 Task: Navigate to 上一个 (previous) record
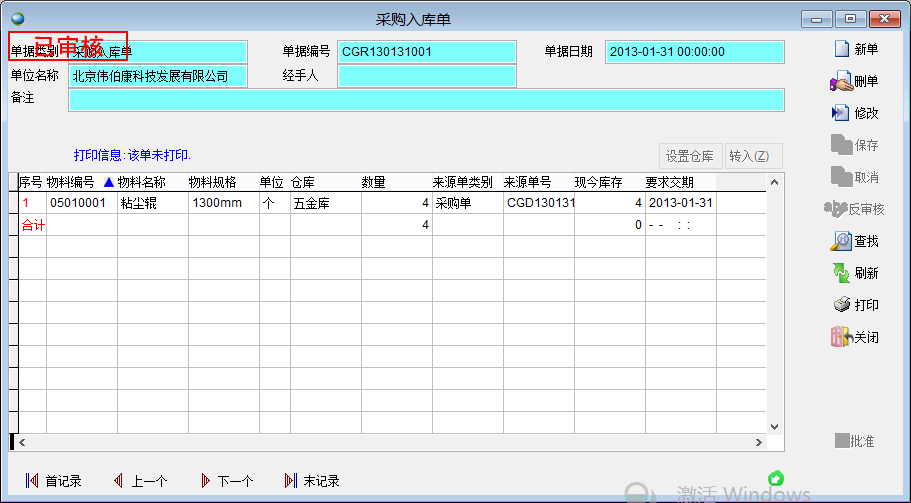click(x=118, y=481)
